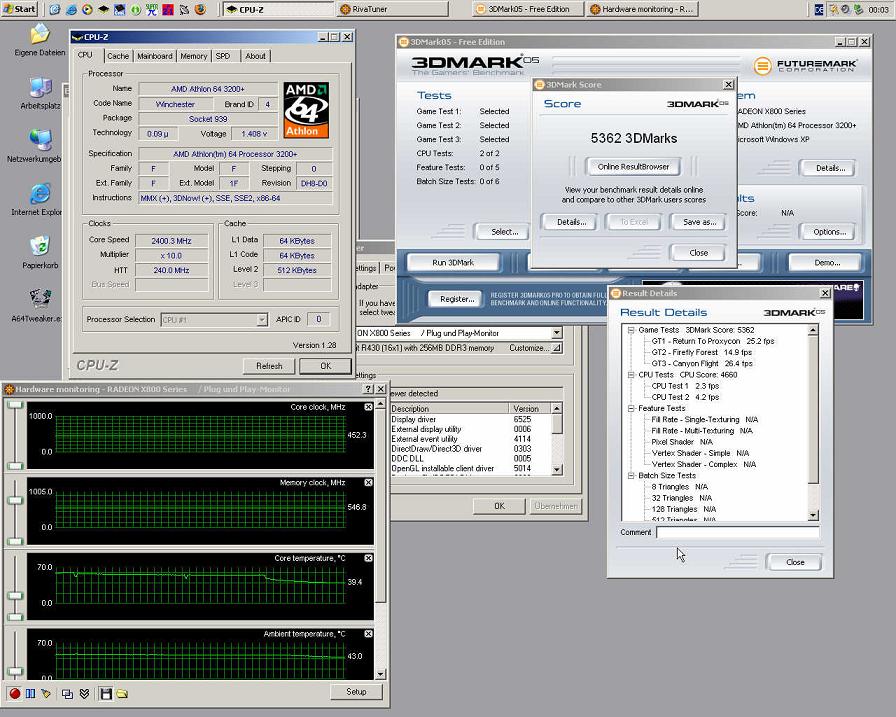Image resolution: width=896 pixels, height=717 pixels.
Task: Click Save as in the 3DMark Score dialog
Action: 699,222
